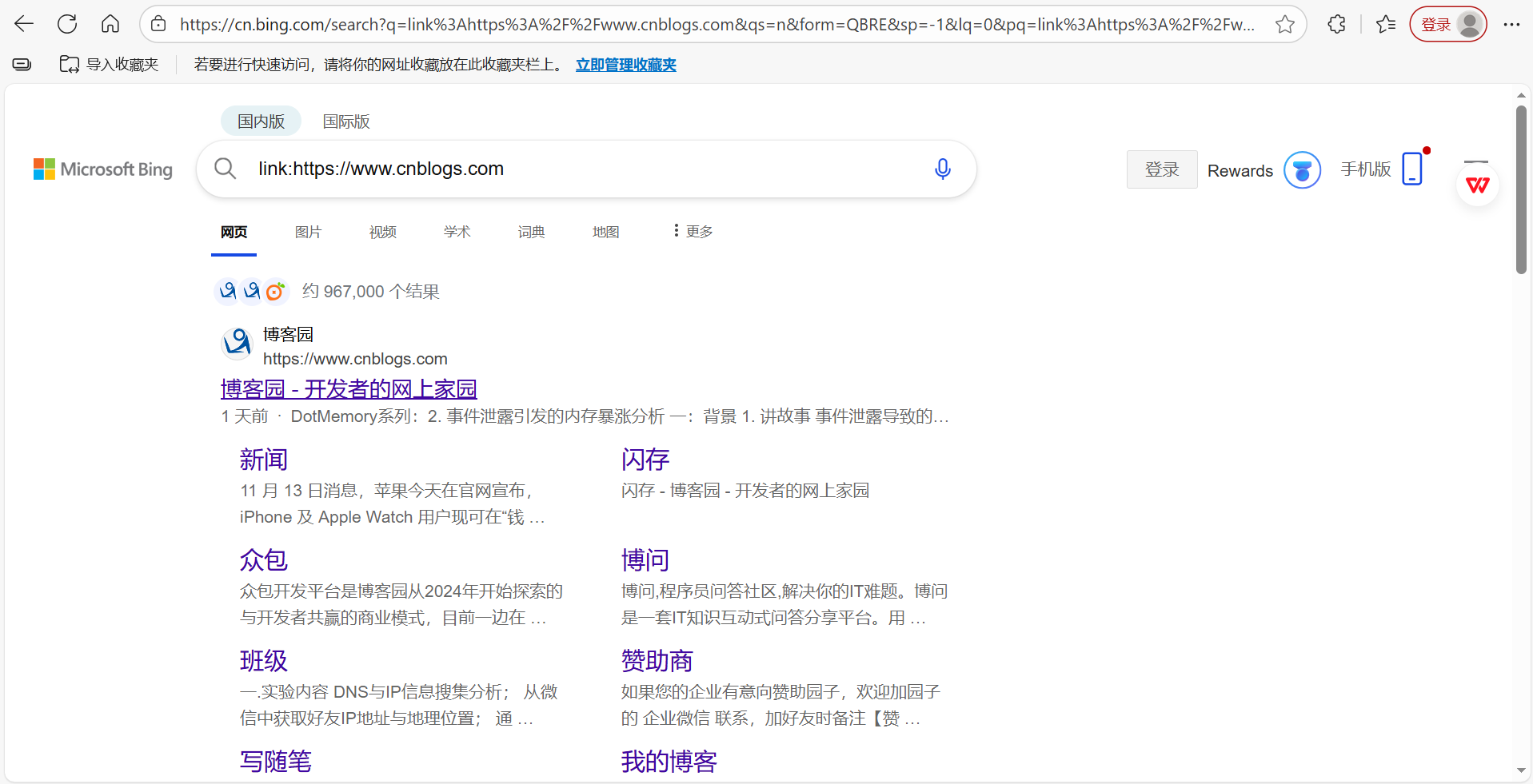
Task: Open the browser home page icon
Action: pyautogui.click(x=110, y=24)
